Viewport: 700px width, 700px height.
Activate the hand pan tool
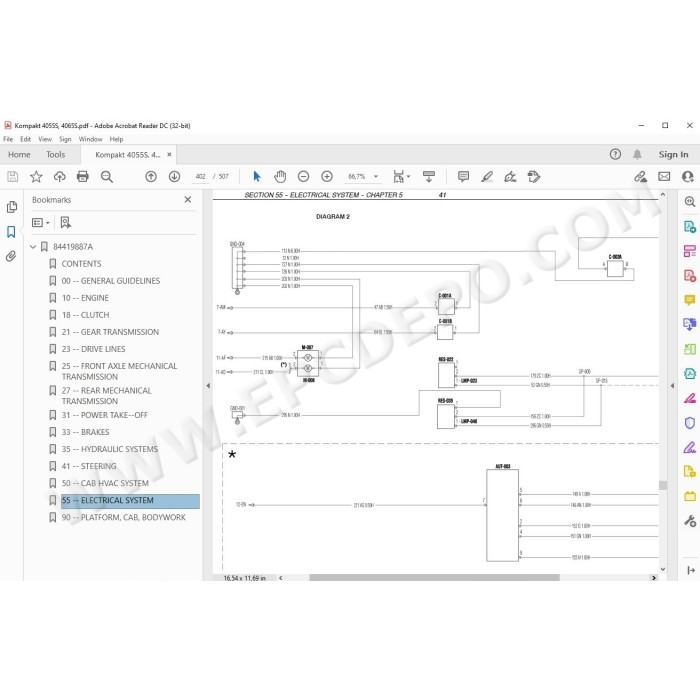[280, 177]
